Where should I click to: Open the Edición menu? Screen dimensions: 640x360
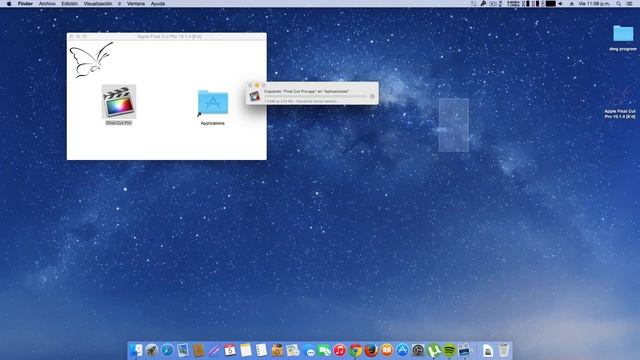click(69, 4)
